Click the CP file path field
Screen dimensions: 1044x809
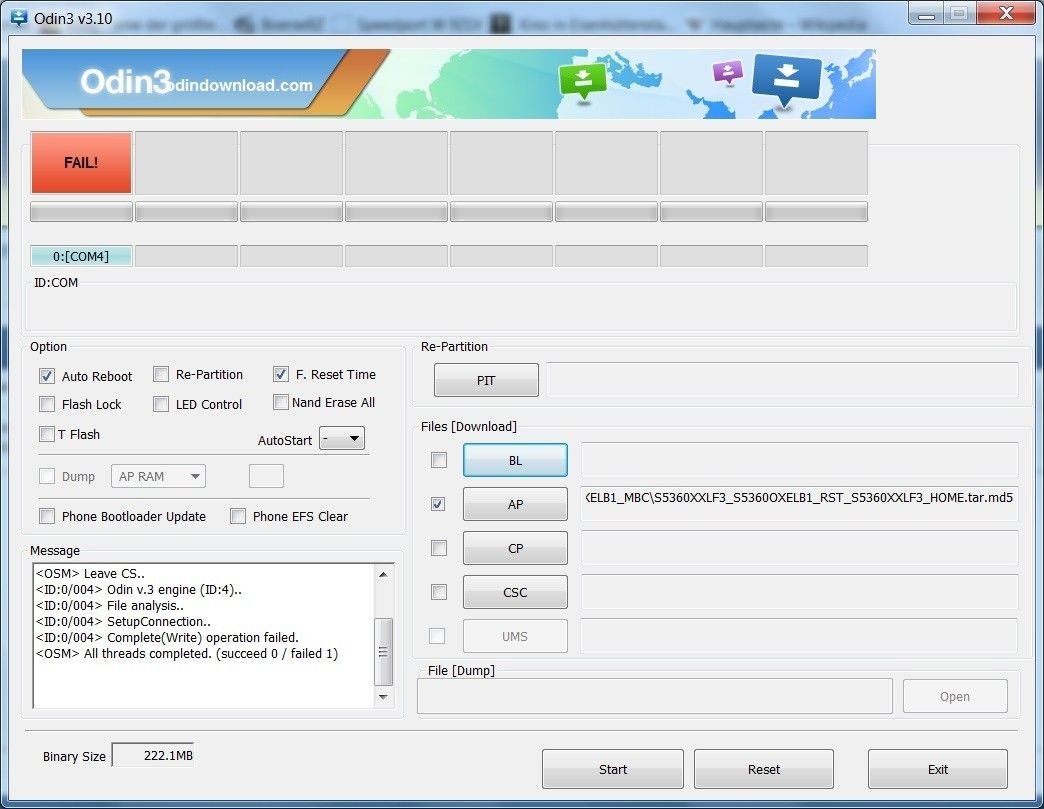[800, 548]
